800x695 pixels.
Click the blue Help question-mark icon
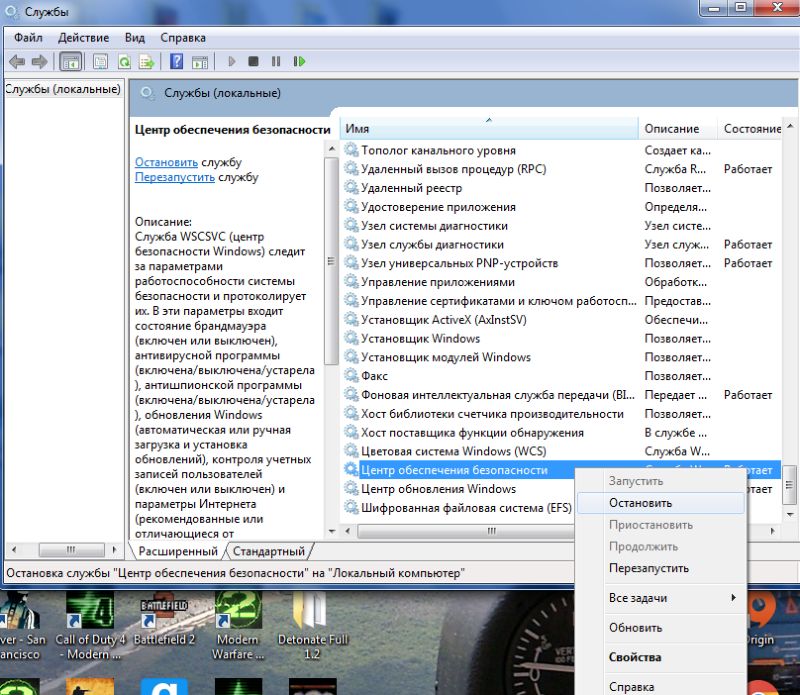pos(176,61)
